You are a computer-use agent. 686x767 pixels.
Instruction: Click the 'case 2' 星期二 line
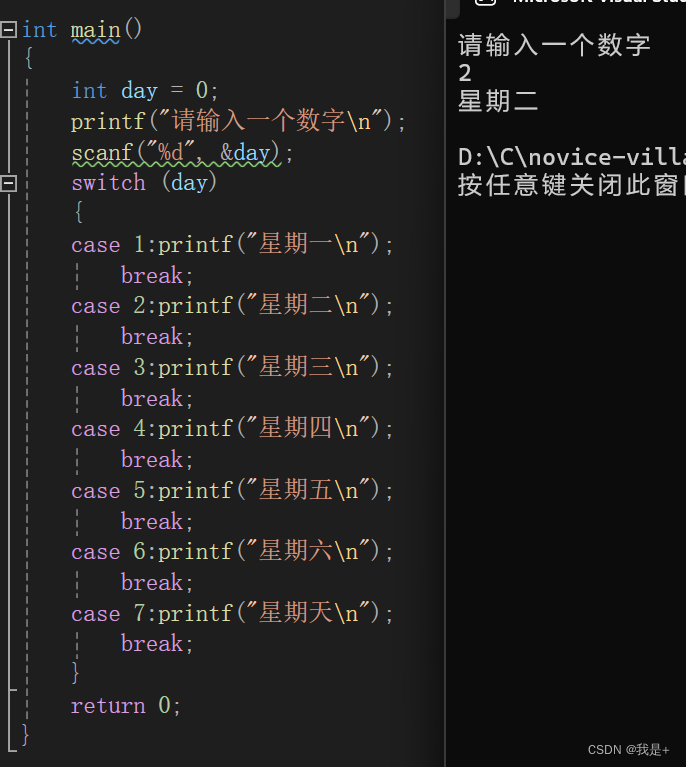coord(232,305)
